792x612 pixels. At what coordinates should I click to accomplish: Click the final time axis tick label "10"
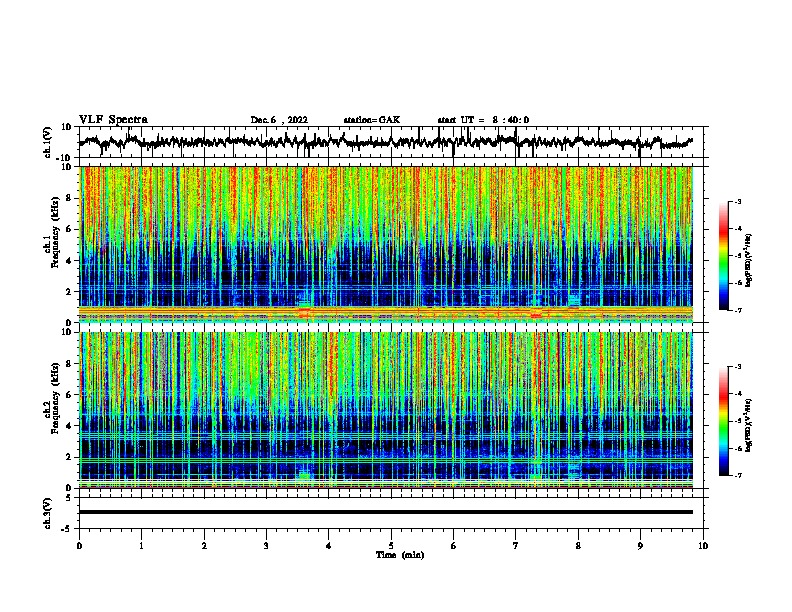pyautogui.click(x=703, y=545)
